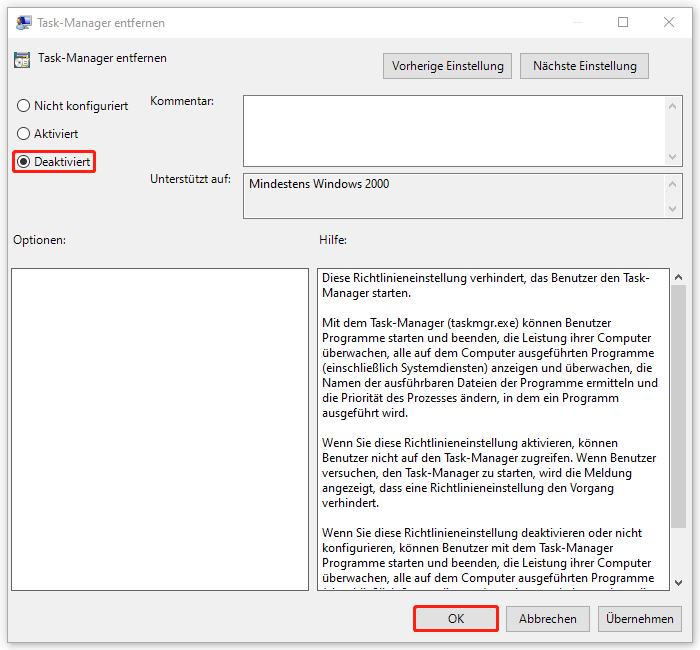Click the Mindestens Windows 2000 text
Screen dimensions: 700x650
(x=319, y=184)
